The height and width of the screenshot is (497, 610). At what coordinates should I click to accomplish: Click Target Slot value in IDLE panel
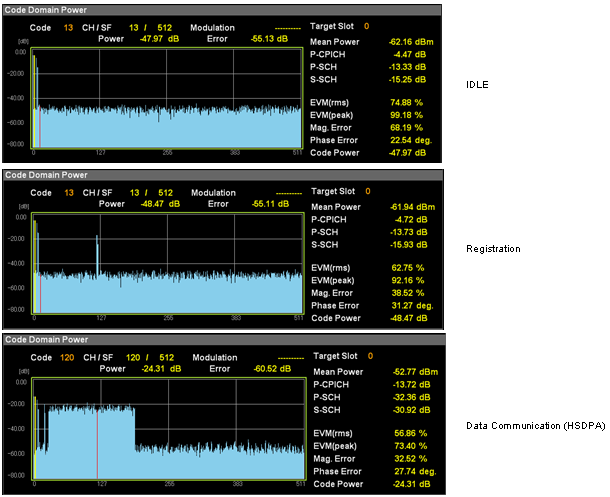(x=367, y=26)
